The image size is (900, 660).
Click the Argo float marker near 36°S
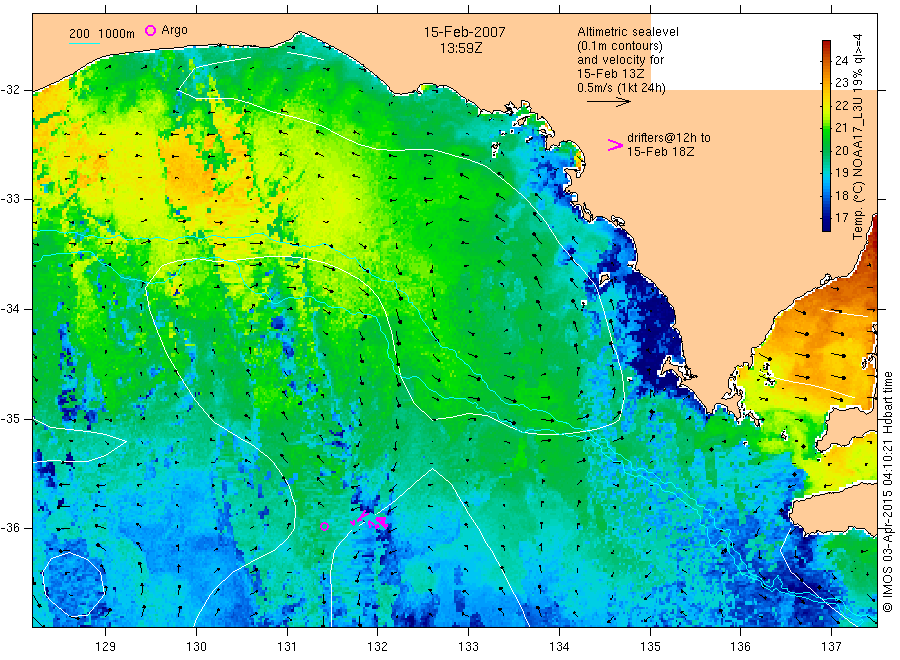tap(324, 526)
